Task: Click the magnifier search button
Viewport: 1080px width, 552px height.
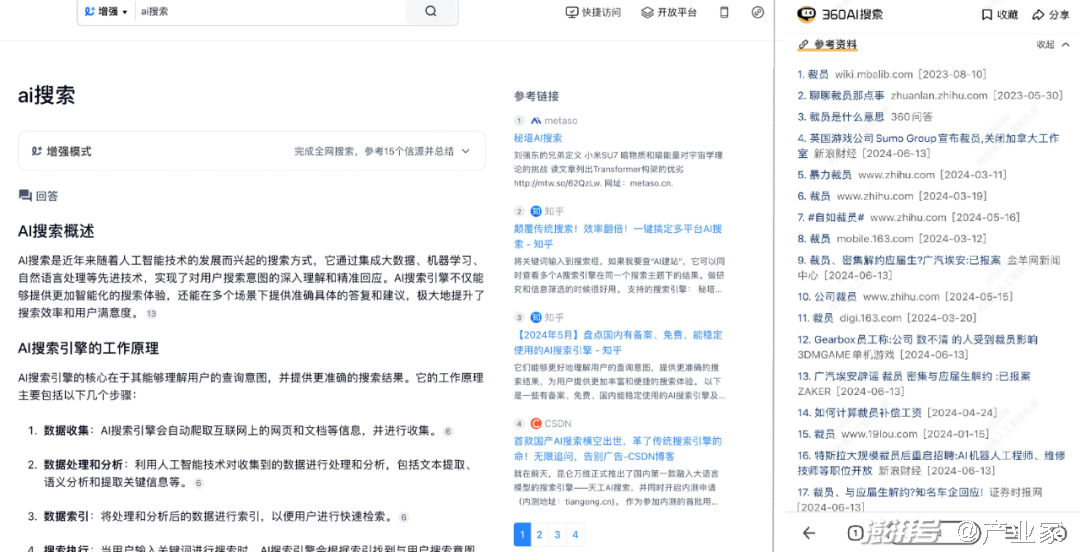Action: (x=431, y=12)
